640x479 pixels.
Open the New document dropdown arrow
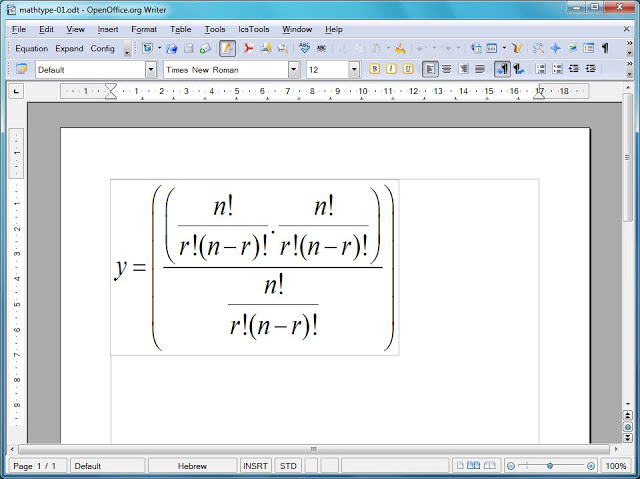(160, 49)
